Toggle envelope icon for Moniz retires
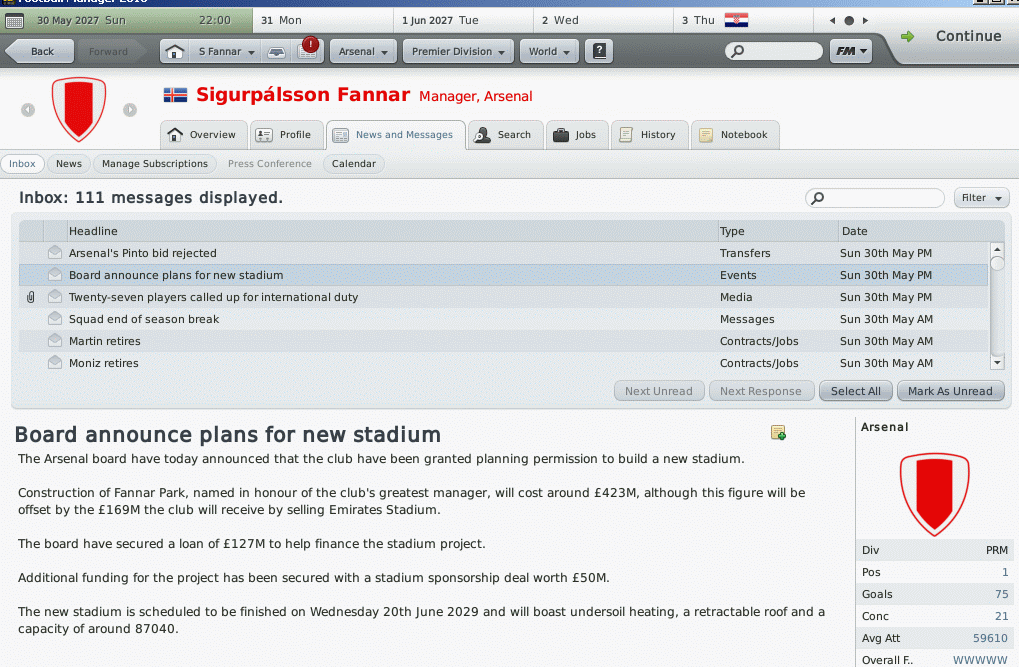Image resolution: width=1019 pixels, height=667 pixels. (x=55, y=363)
